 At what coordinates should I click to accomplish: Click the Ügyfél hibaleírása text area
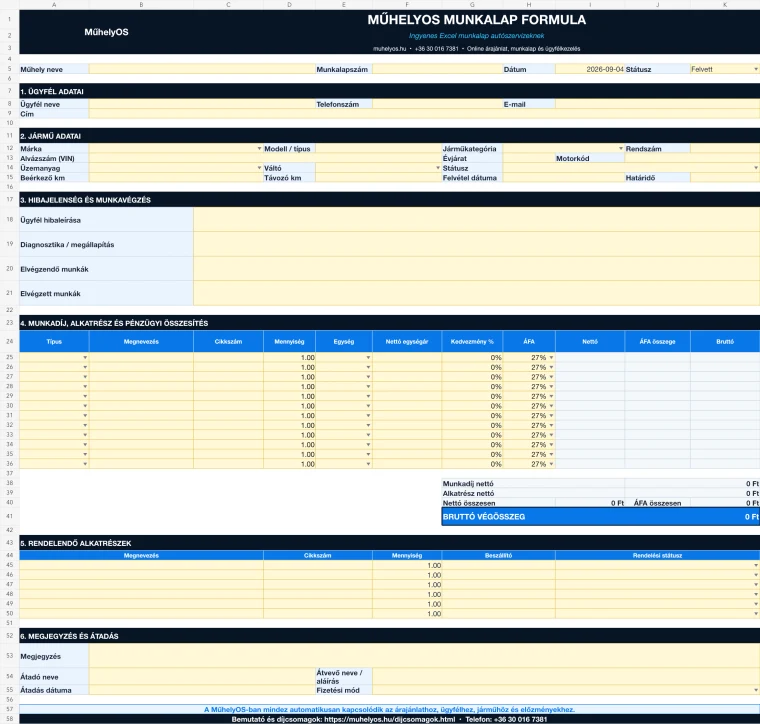[x=476, y=220]
